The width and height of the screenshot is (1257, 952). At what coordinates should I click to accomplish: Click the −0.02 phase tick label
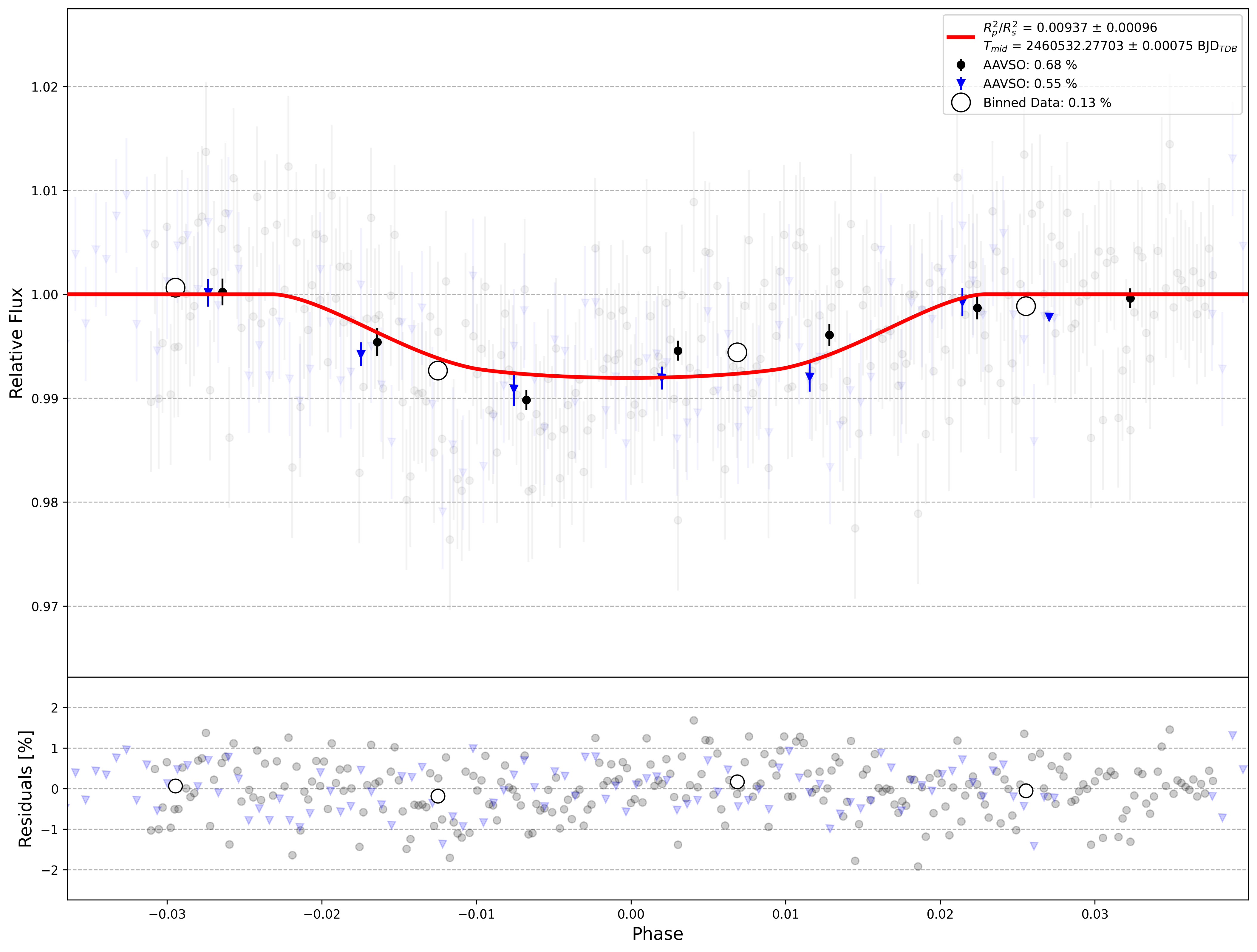(x=322, y=914)
